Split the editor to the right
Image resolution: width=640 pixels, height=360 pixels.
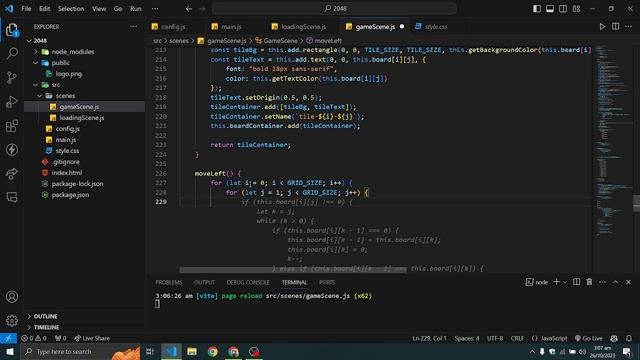coord(615,27)
